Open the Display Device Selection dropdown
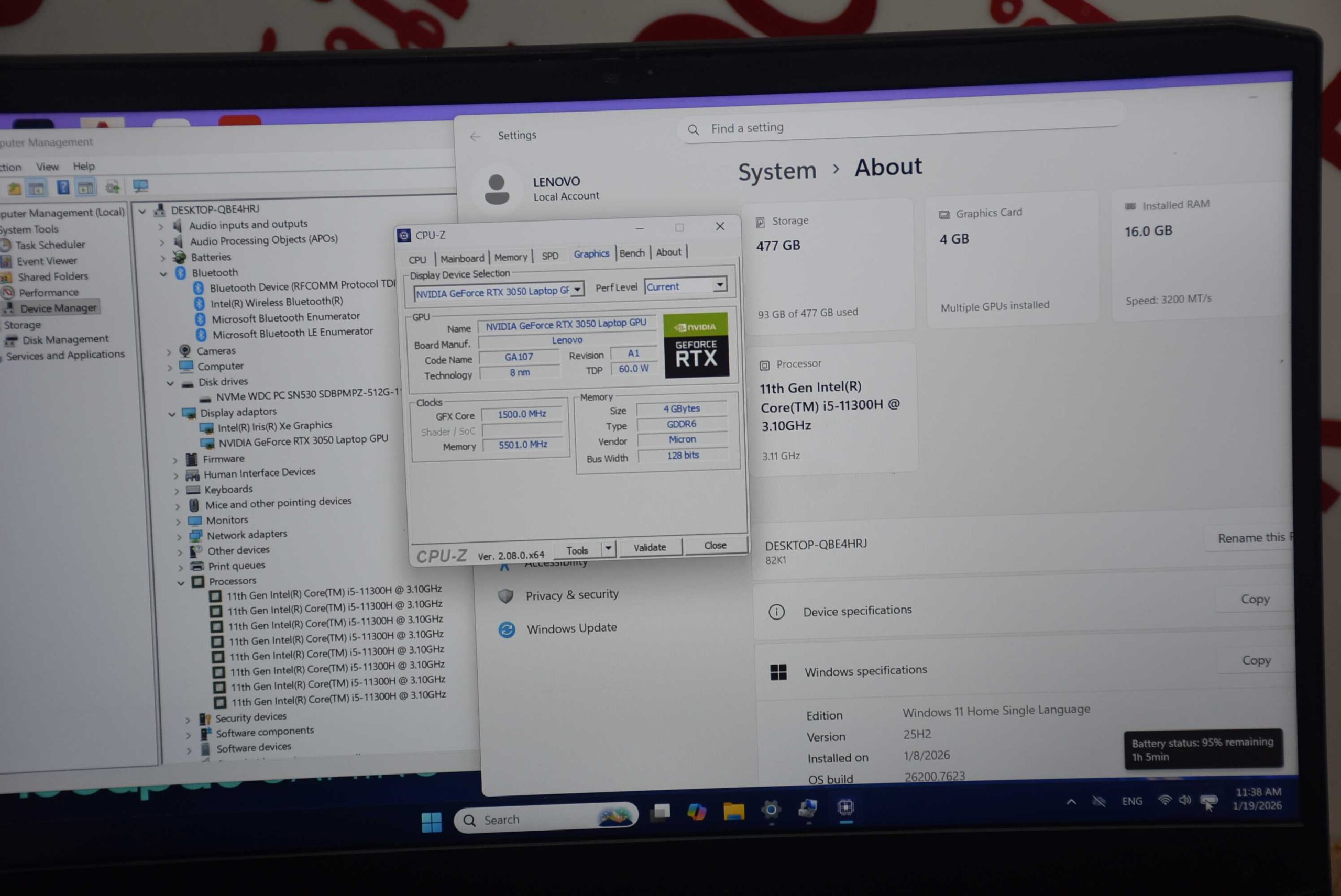Screen dimensions: 1341x896 [577, 290]
